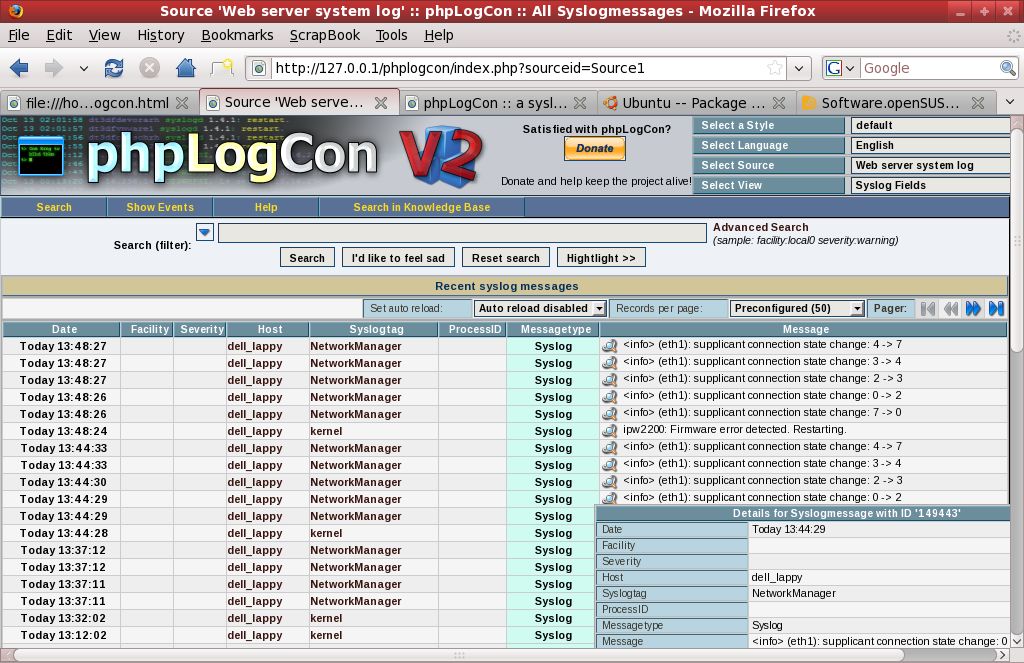
Task: Click the search magnifier icon
Action: pyautogui.click(x=1008, y=68)
